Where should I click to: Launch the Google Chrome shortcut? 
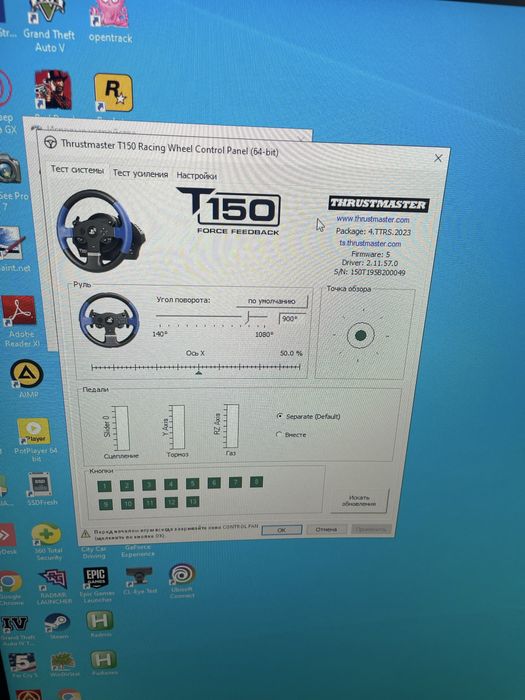point(11,588)
